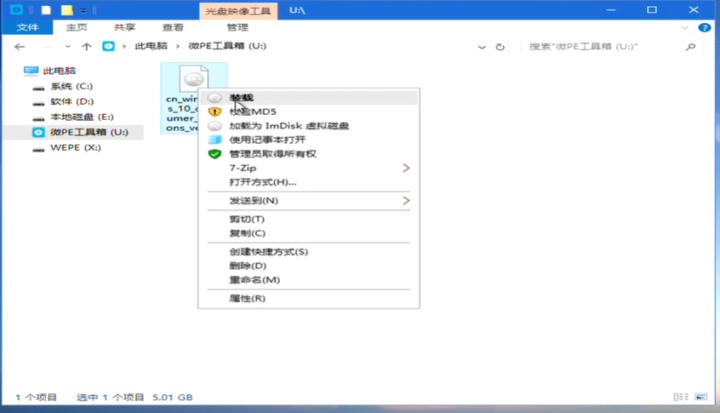Click the quick access new folder icon
This screenshot has width=720, height=413.
(67, 10)
